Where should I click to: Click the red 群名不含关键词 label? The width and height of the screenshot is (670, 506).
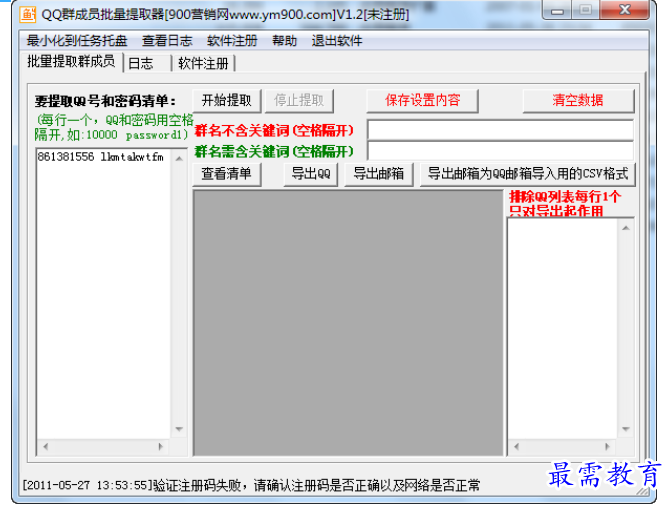274,130
